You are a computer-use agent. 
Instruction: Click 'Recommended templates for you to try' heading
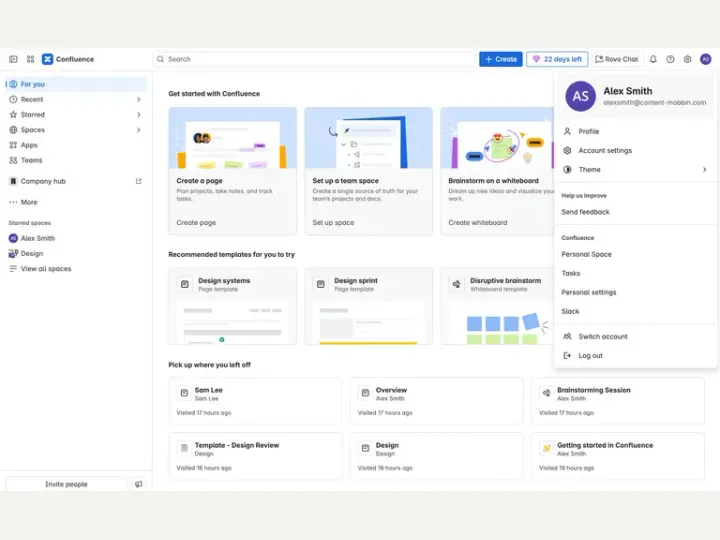[231, 254]
